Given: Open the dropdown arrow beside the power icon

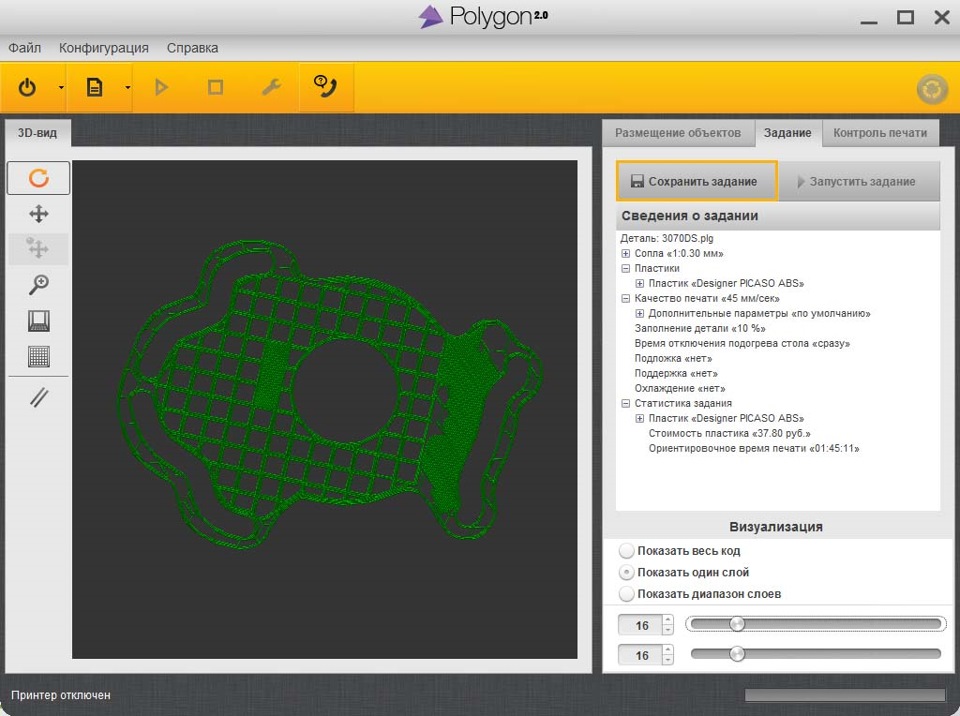Looking at the screenshot, I should [61, 88].
